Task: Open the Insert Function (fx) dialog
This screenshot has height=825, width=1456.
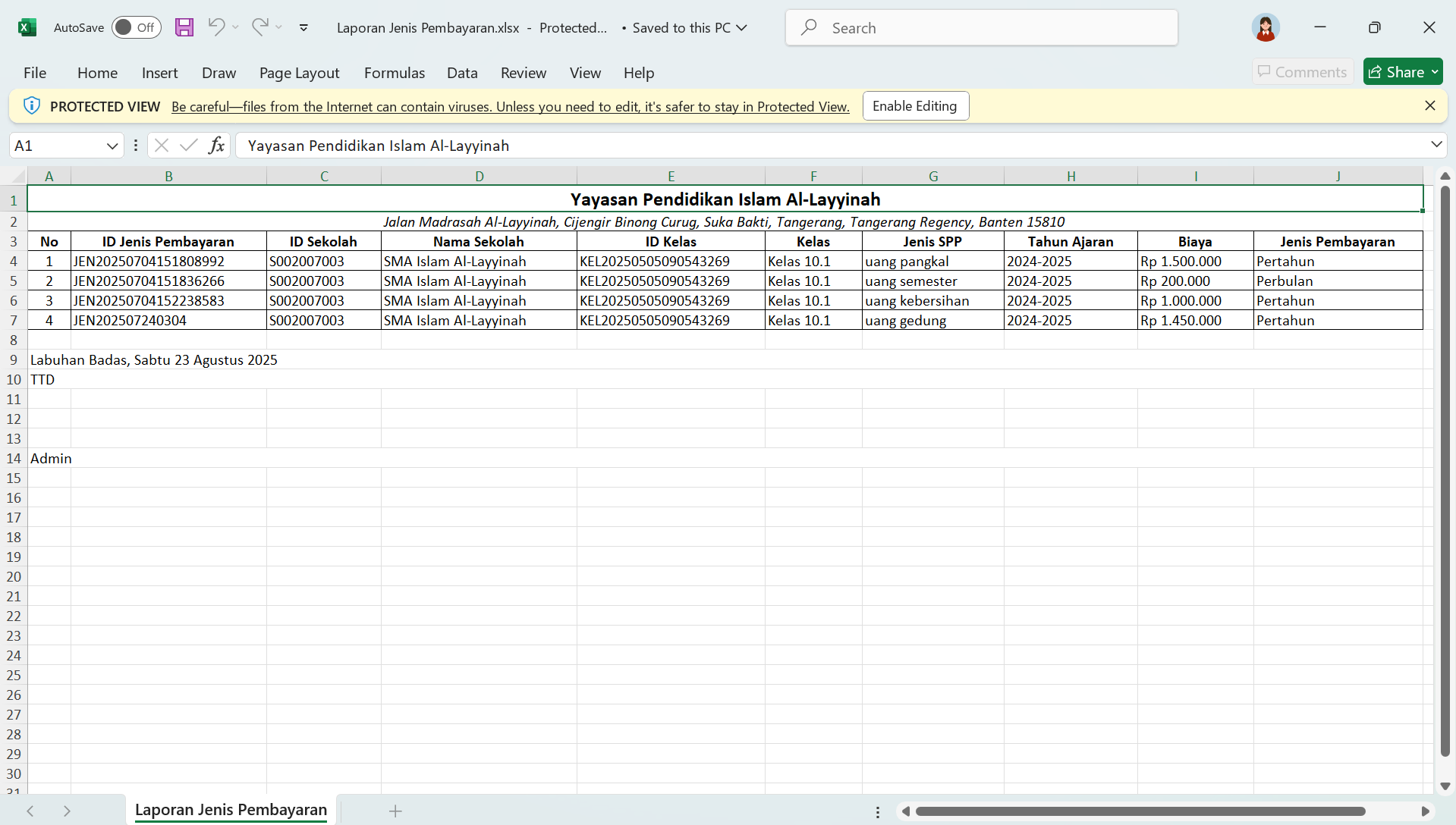Action: [x=217, y=145]
